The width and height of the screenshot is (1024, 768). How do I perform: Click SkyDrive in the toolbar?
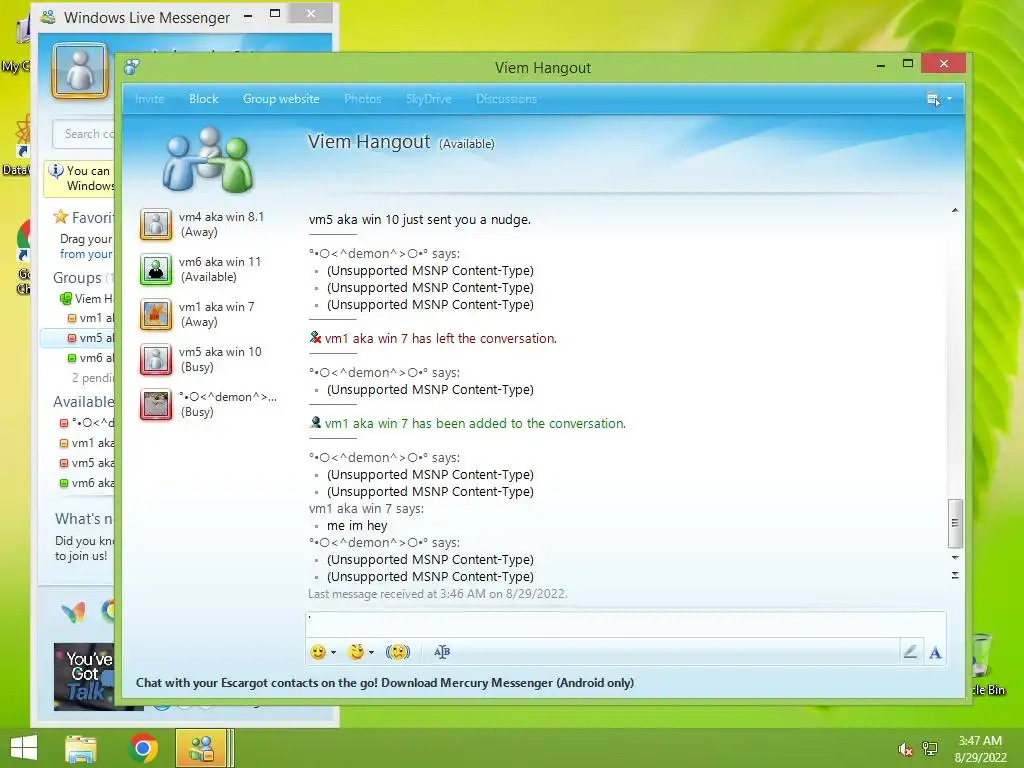(428, 99)
